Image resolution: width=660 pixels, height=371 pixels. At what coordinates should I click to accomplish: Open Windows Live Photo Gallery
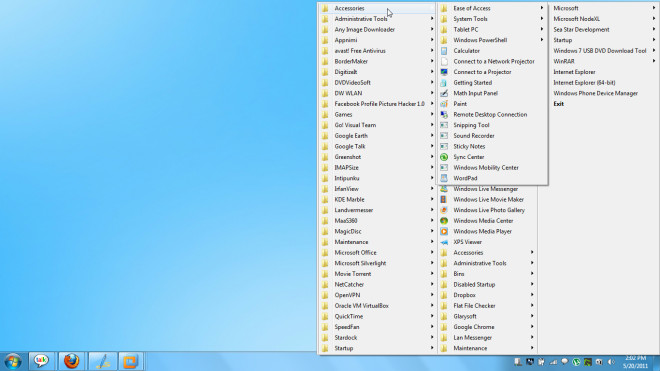point(489,210)
